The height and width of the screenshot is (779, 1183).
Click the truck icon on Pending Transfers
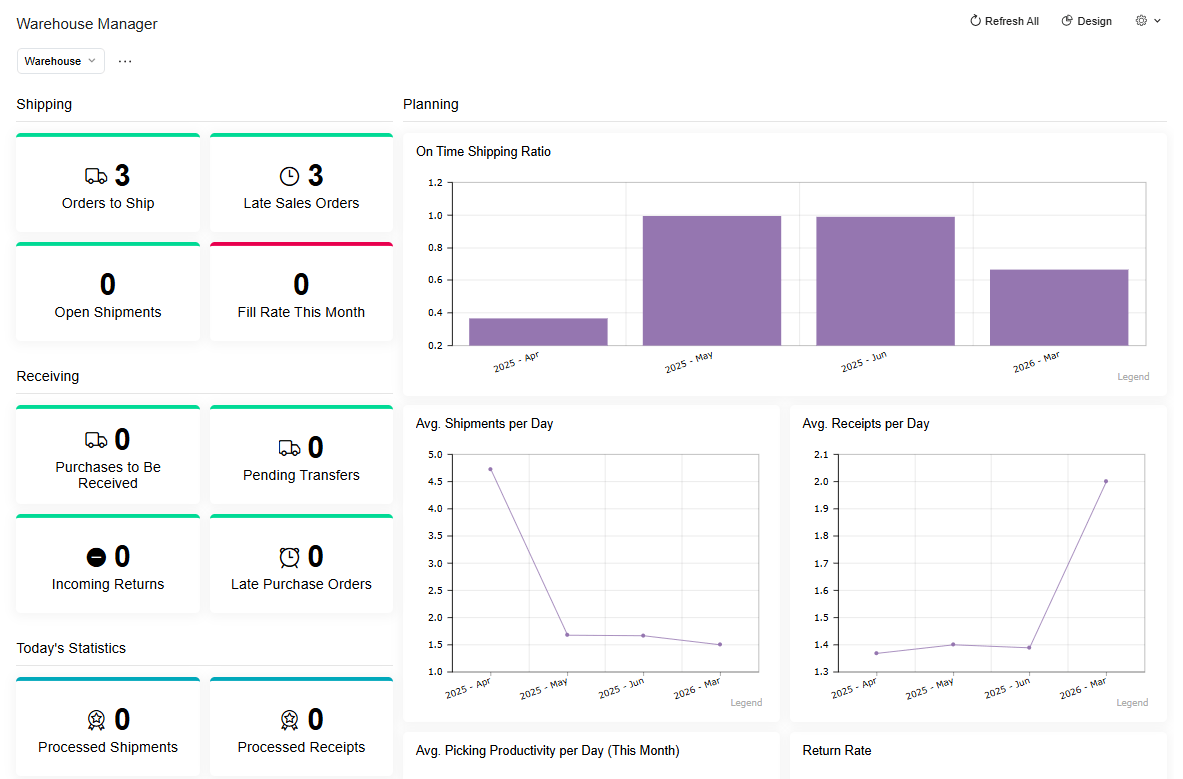[290, 448]
